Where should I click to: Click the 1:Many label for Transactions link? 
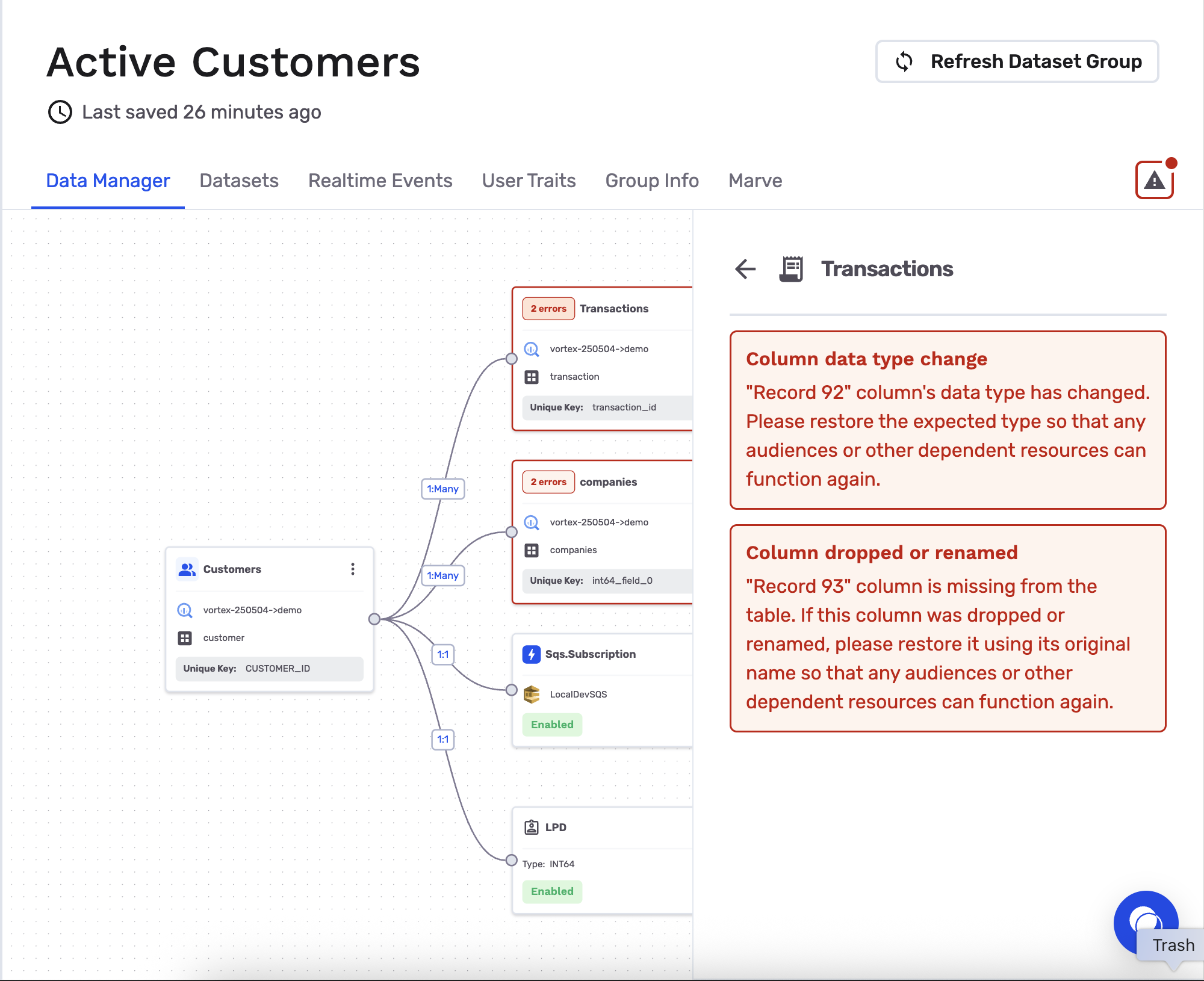(442, 489)
